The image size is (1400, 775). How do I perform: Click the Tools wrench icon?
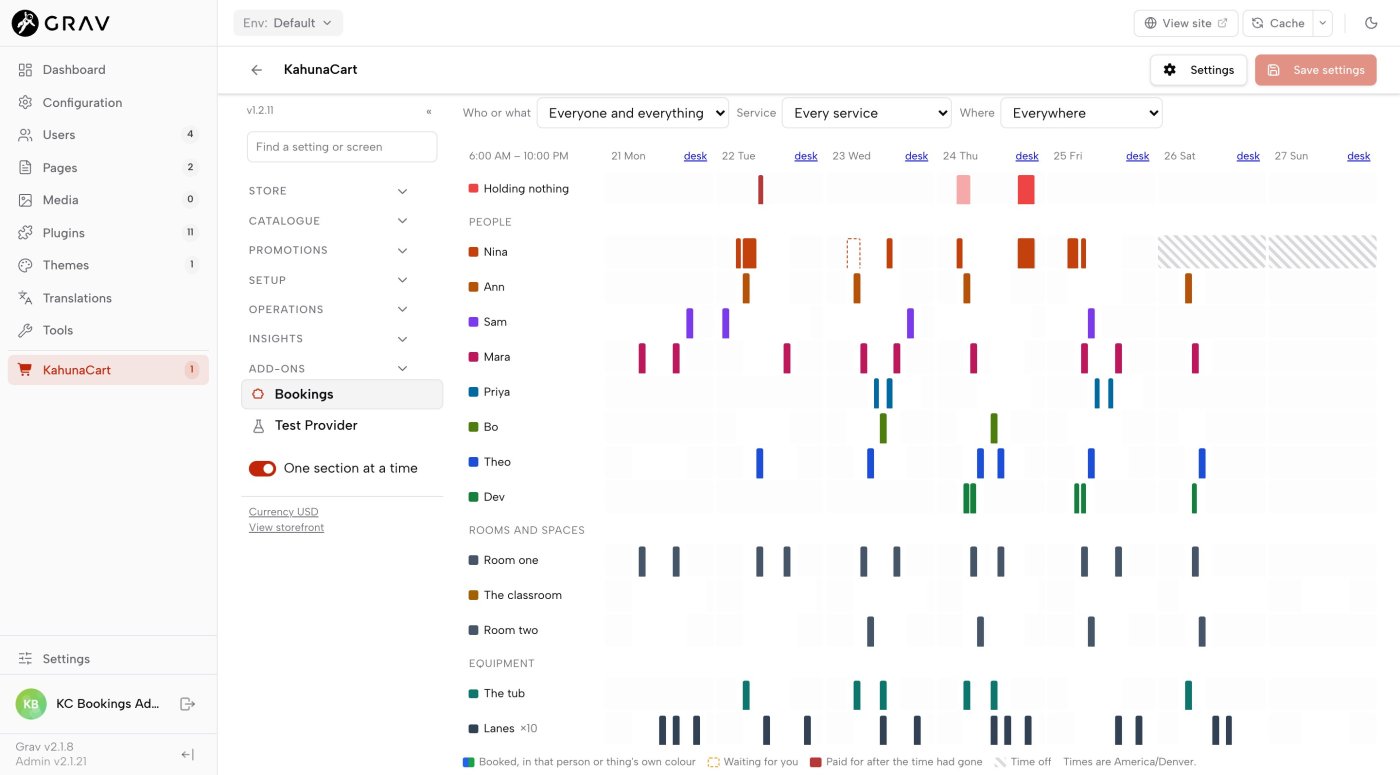click(26, 330)
